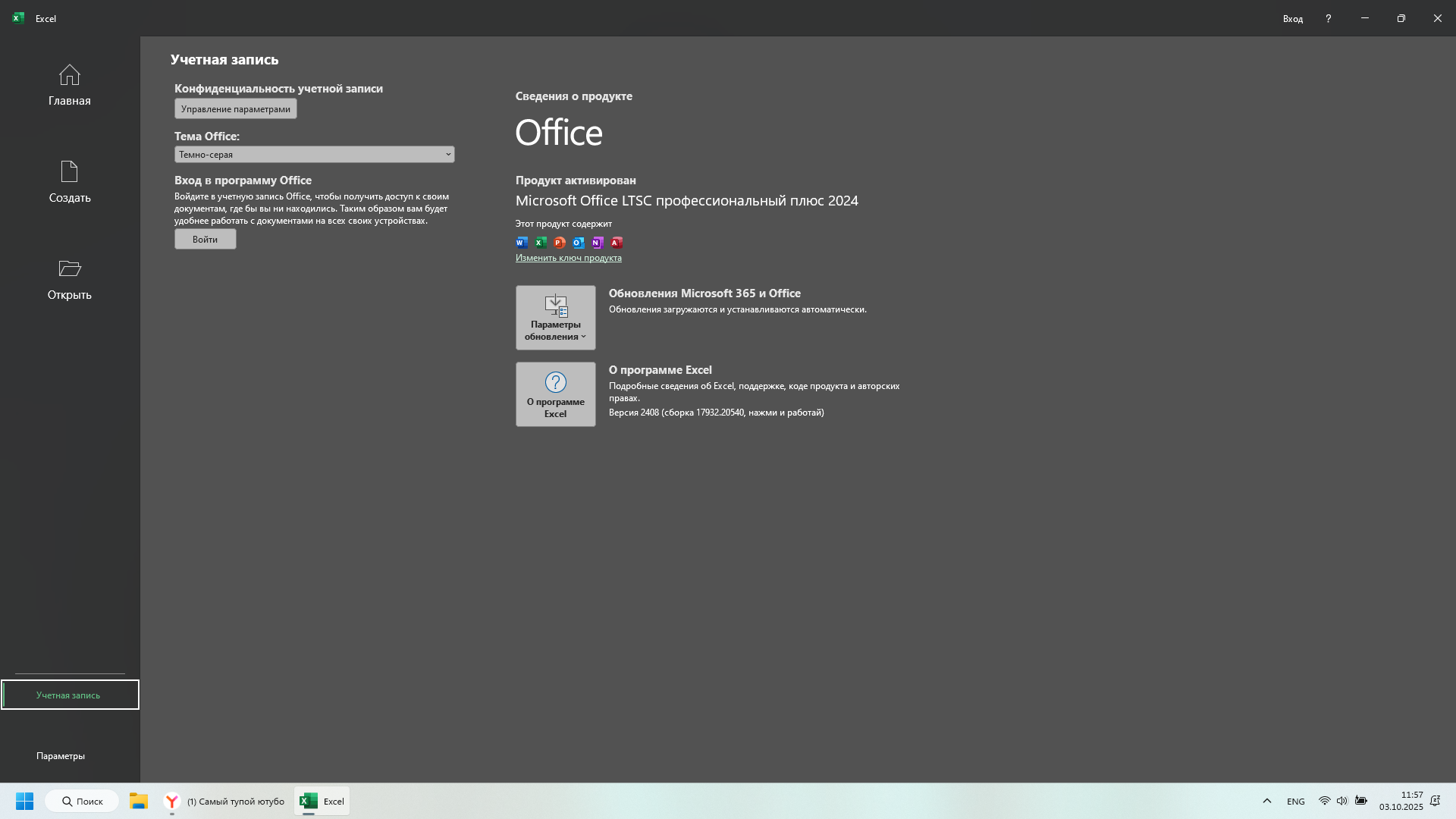Click the Создать new document icon
This screenshot has width=1456, height=819.
click(x=69, y=172)
